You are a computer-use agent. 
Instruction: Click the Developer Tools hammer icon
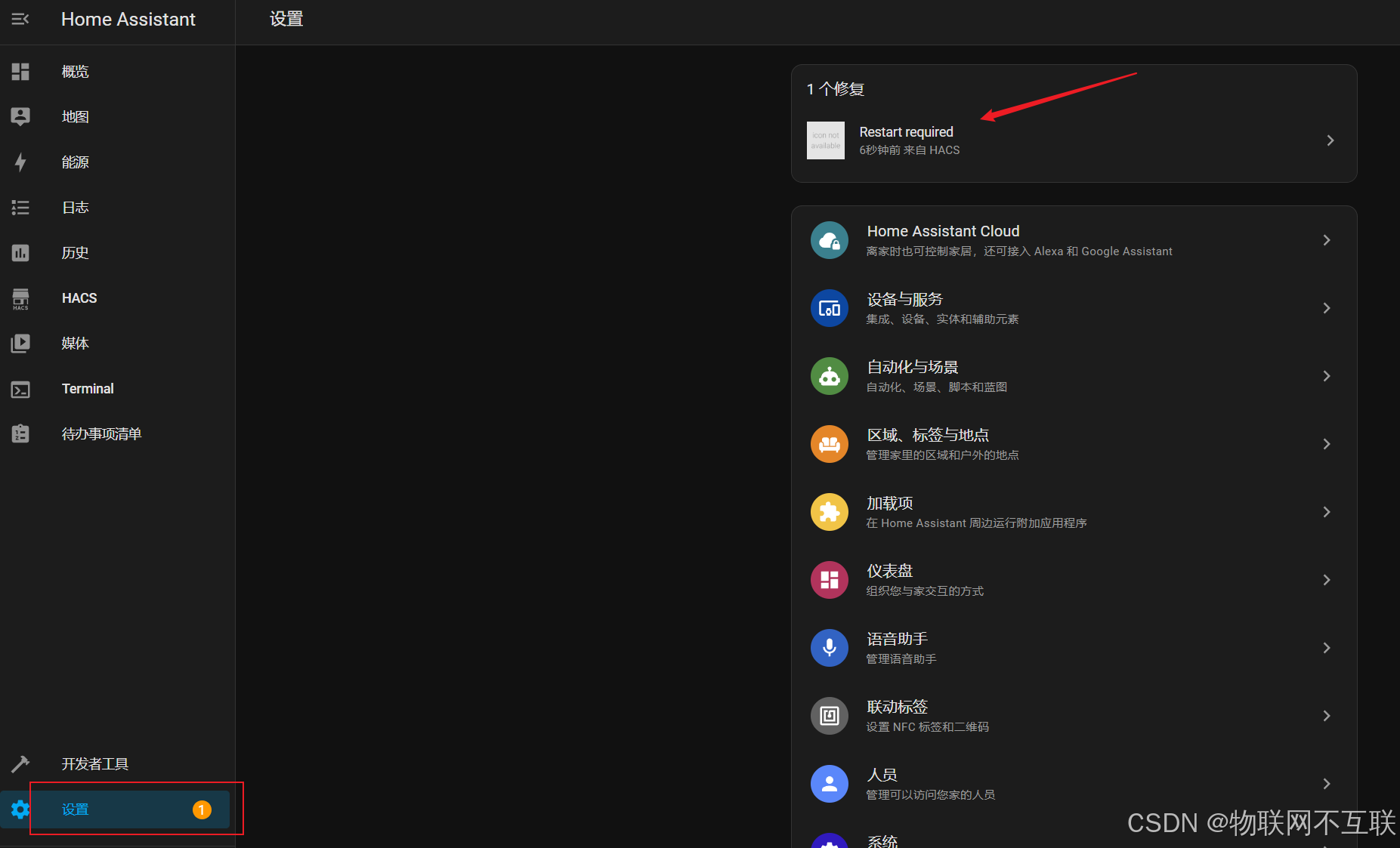click(20, 764)
